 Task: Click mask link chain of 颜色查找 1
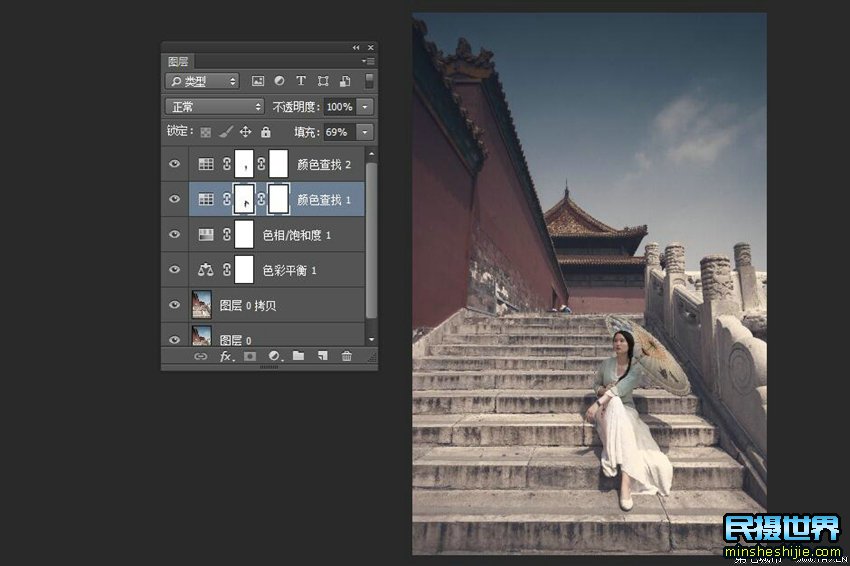(x=261, y=199)
